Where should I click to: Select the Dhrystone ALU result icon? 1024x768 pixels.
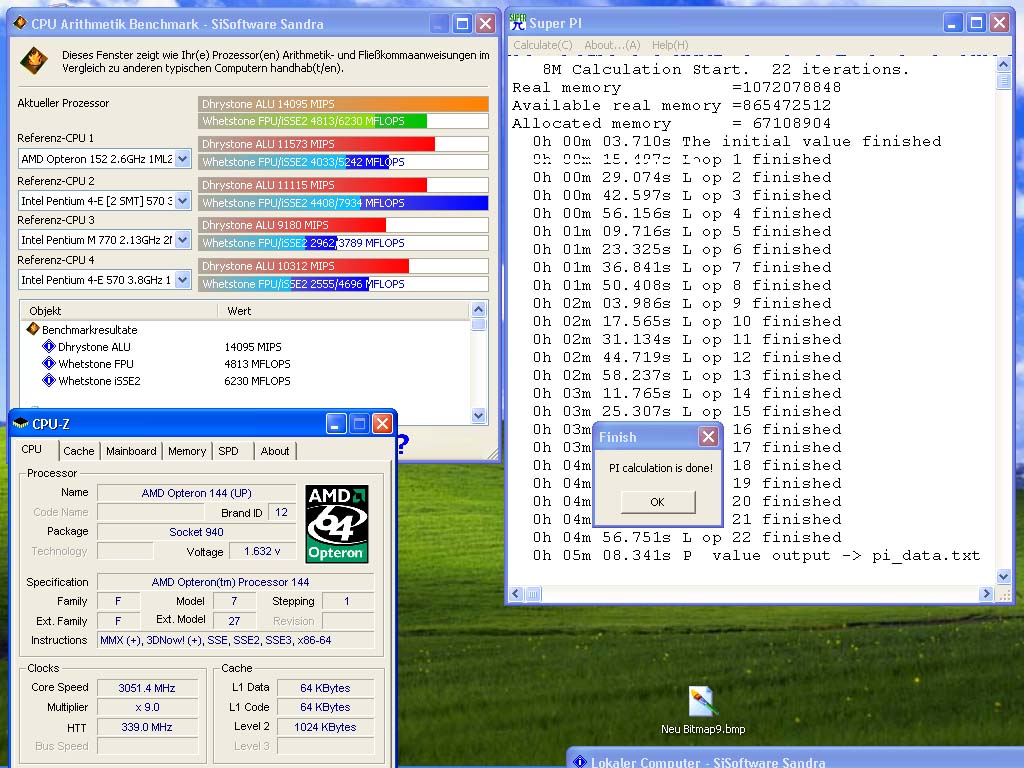[x=49, y=347]
